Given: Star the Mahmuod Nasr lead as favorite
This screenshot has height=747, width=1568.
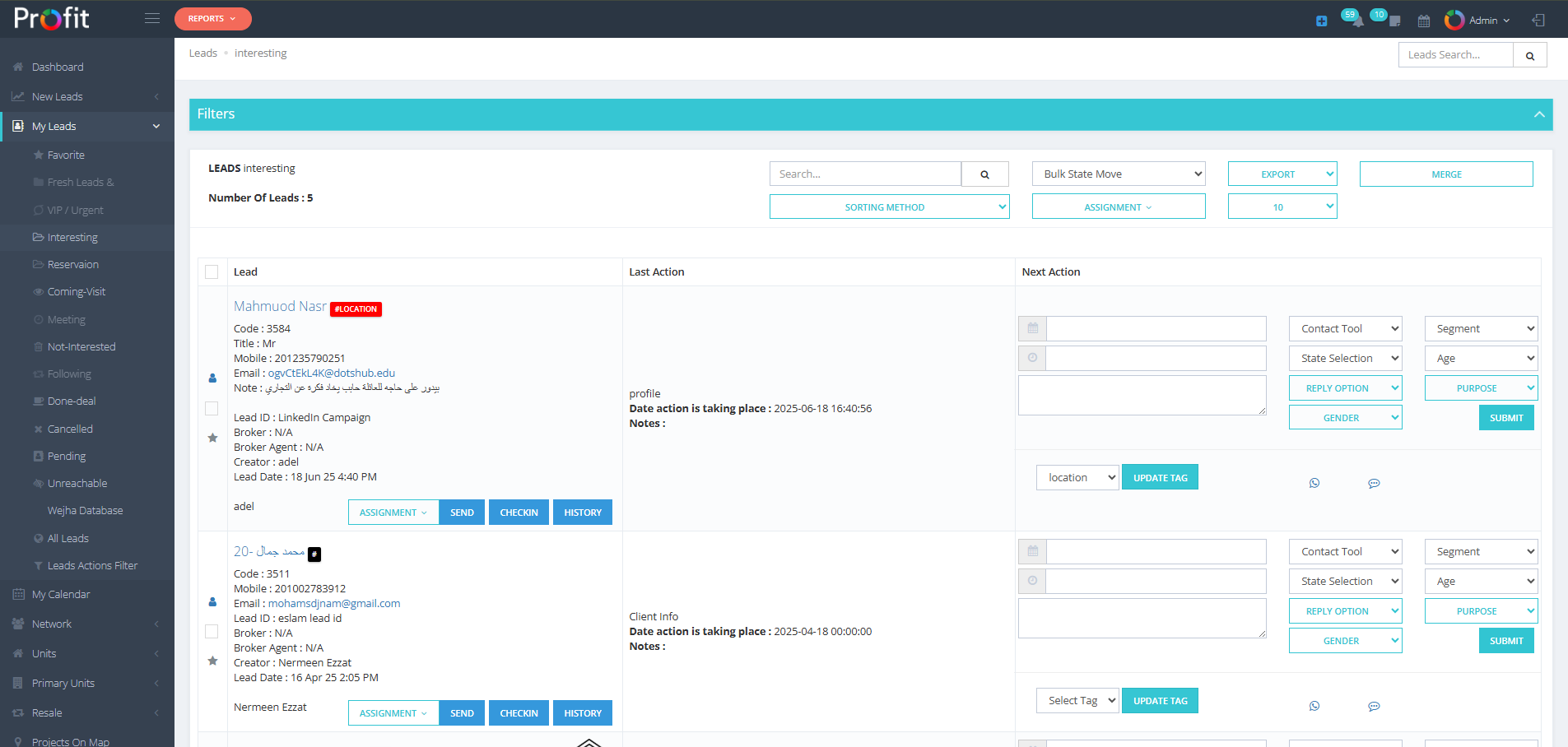Looking at the screenshot, I should pyautogui.click(x=212, y=438).
